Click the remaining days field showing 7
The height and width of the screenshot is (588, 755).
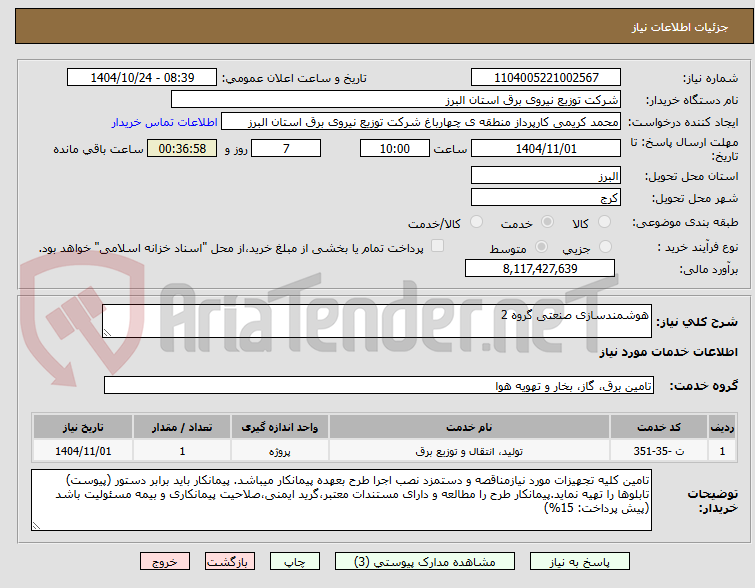[286, 148]
